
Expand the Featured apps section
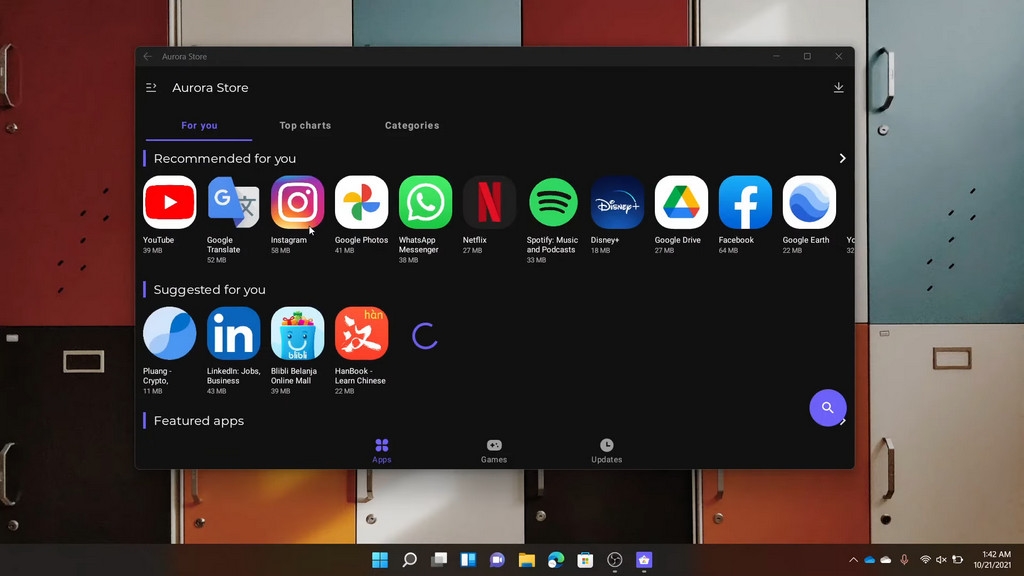click(843, 421)
